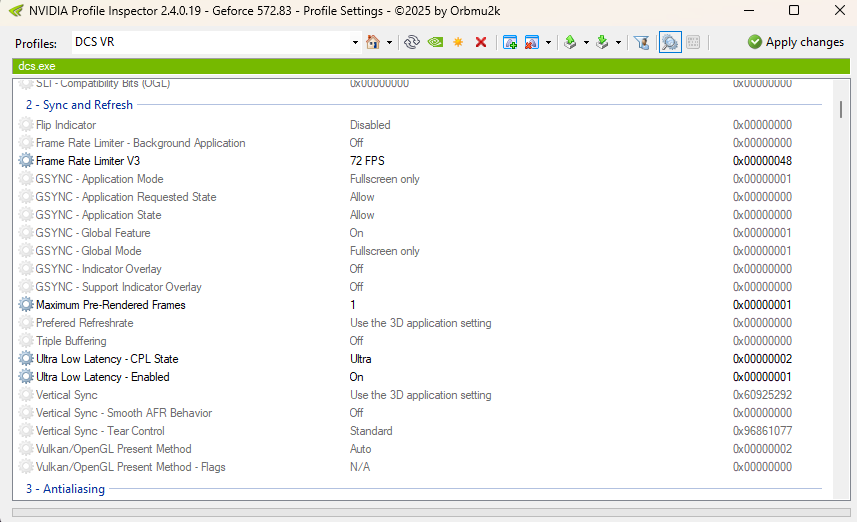Viewport: 857px width, 522px height.
Task: Select the Frame Rate Limiter V3 setting name
Action: point(88,161)
